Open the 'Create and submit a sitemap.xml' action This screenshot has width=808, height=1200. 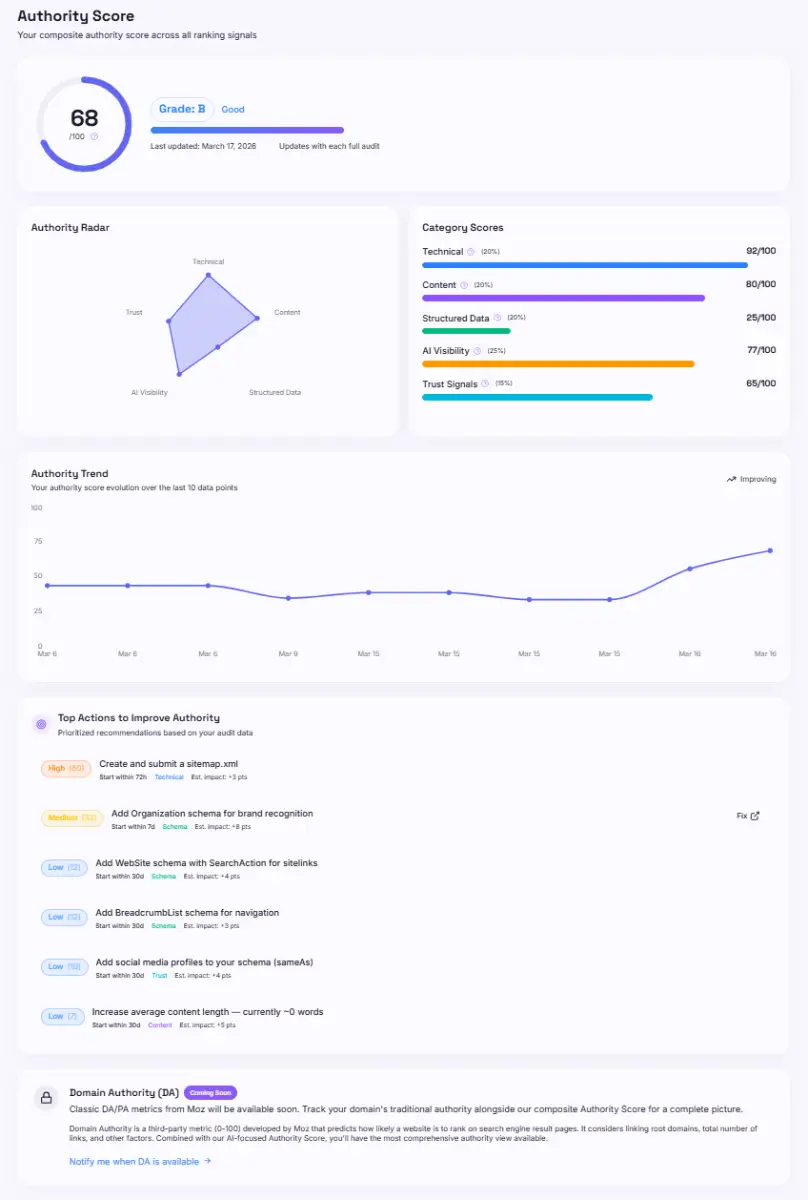(x=168, y=763)
